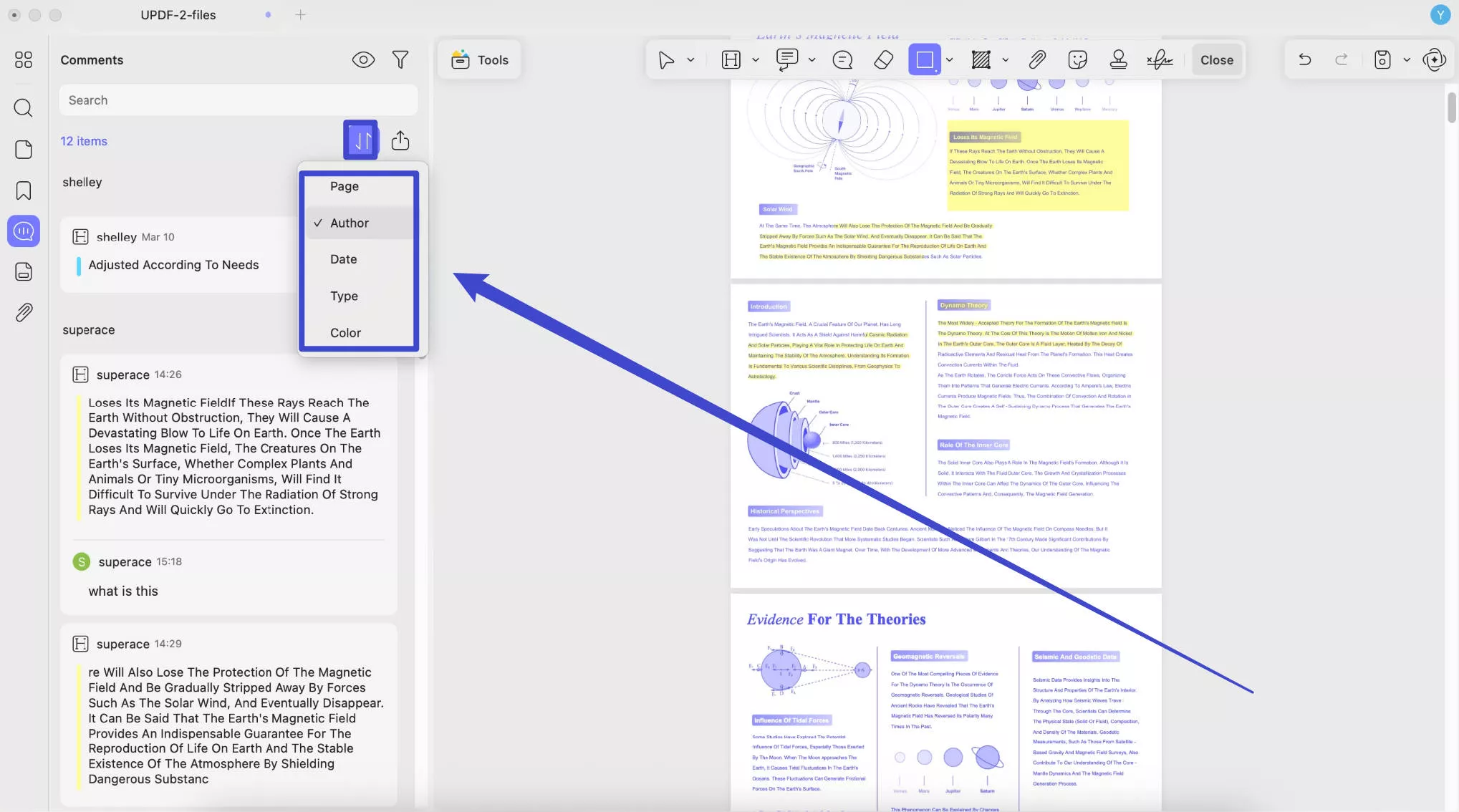The image size is (1459, 812).
Task: Export comments with share icon
Action: tap(400, 140)
